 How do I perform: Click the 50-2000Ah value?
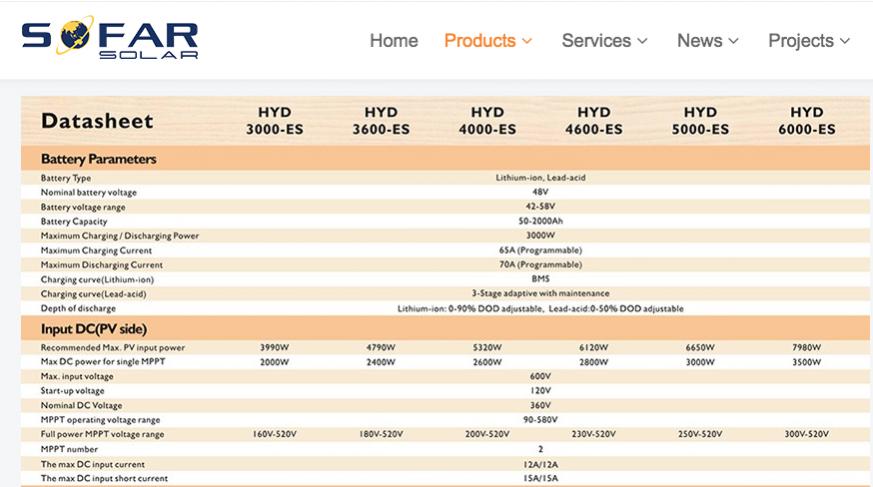[540, 221]
